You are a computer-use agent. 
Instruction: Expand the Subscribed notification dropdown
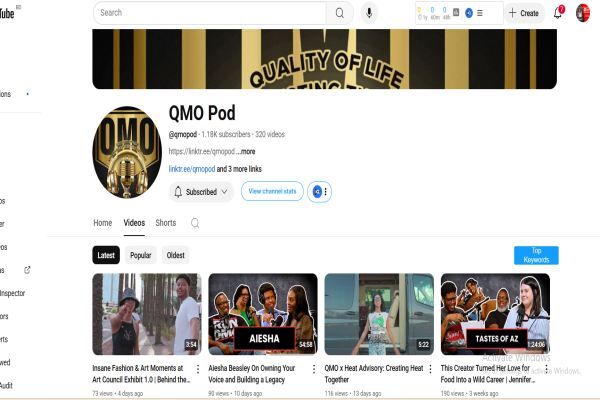coord(201,192)
